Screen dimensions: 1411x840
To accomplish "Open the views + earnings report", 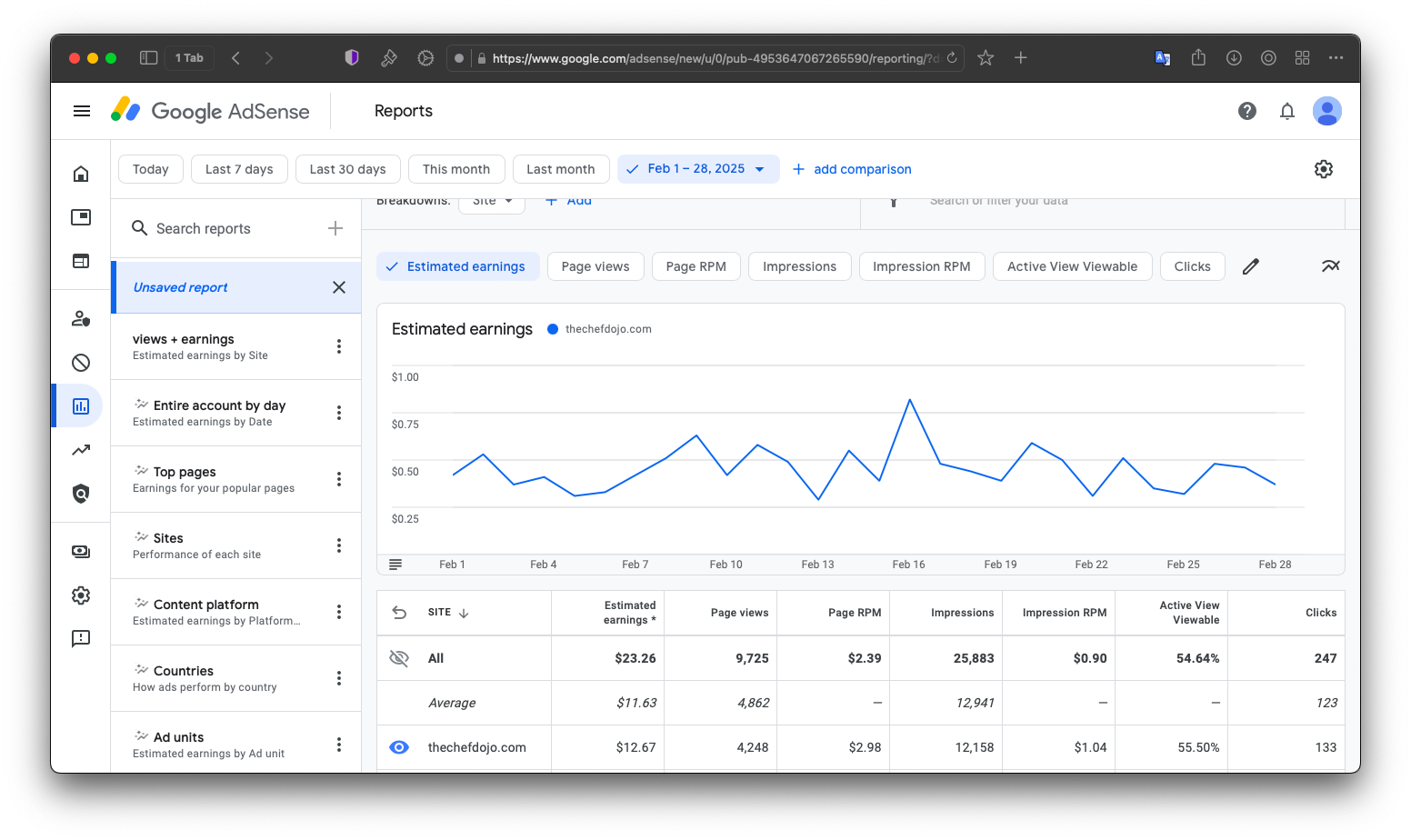I will pyautogui.click(x=236, y=346).
